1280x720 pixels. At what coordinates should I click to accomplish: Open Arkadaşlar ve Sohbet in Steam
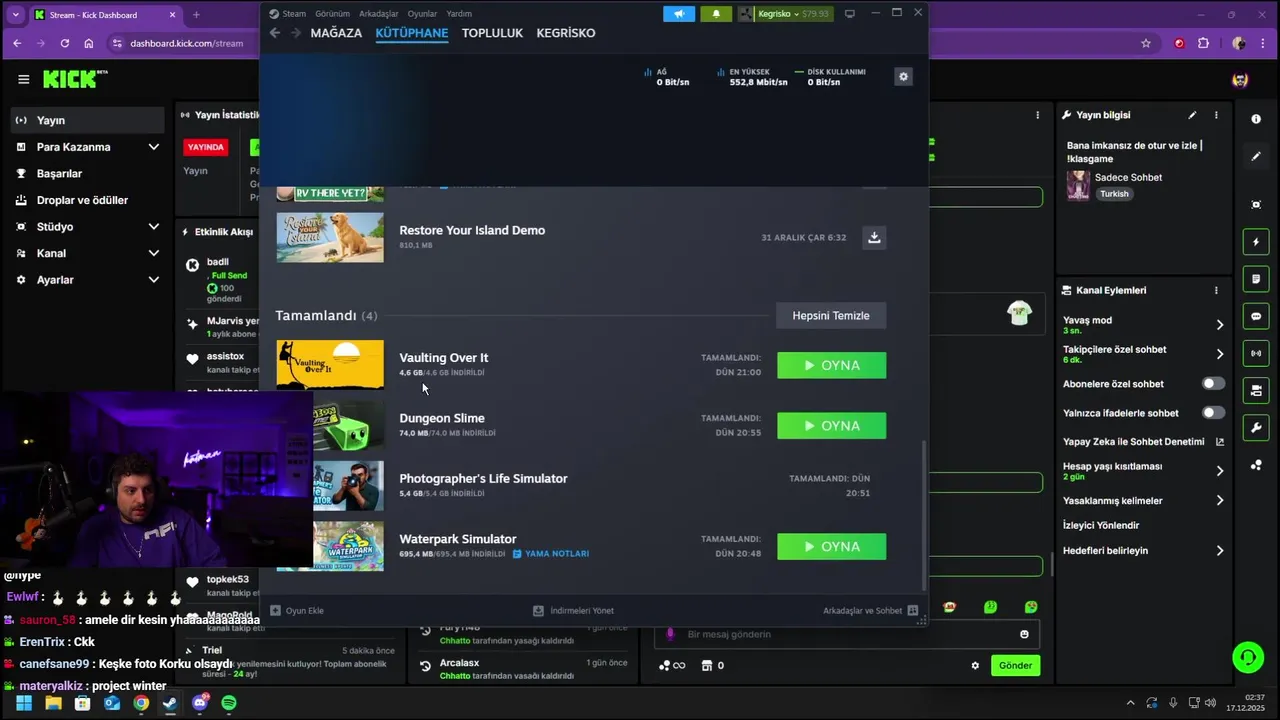coord(870,610)
